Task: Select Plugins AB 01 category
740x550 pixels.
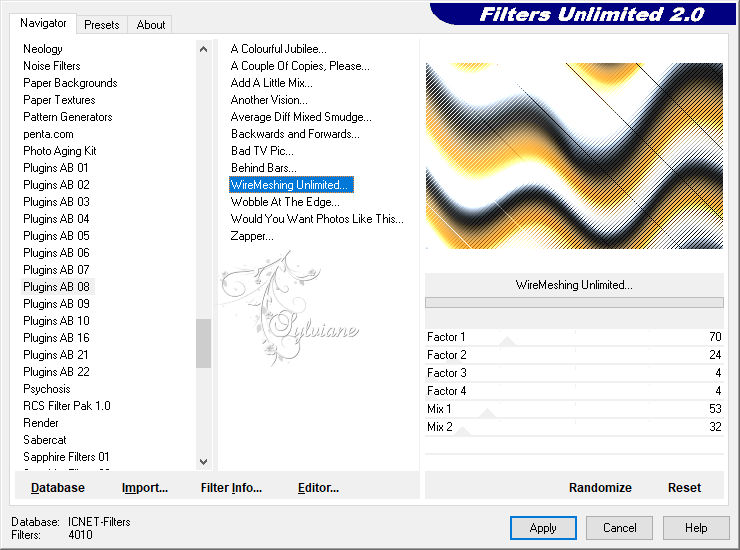Action: point(56,168)
